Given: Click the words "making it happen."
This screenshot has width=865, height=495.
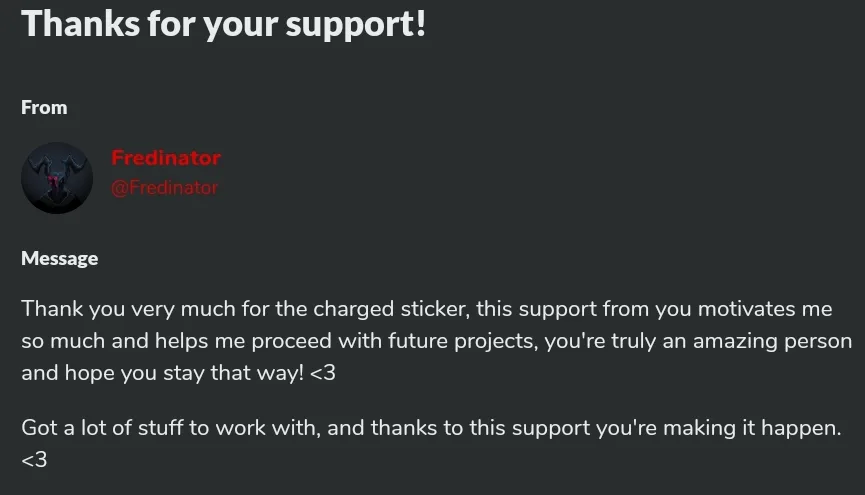Looking at the screenshot, I should click(x=752, y=428).
